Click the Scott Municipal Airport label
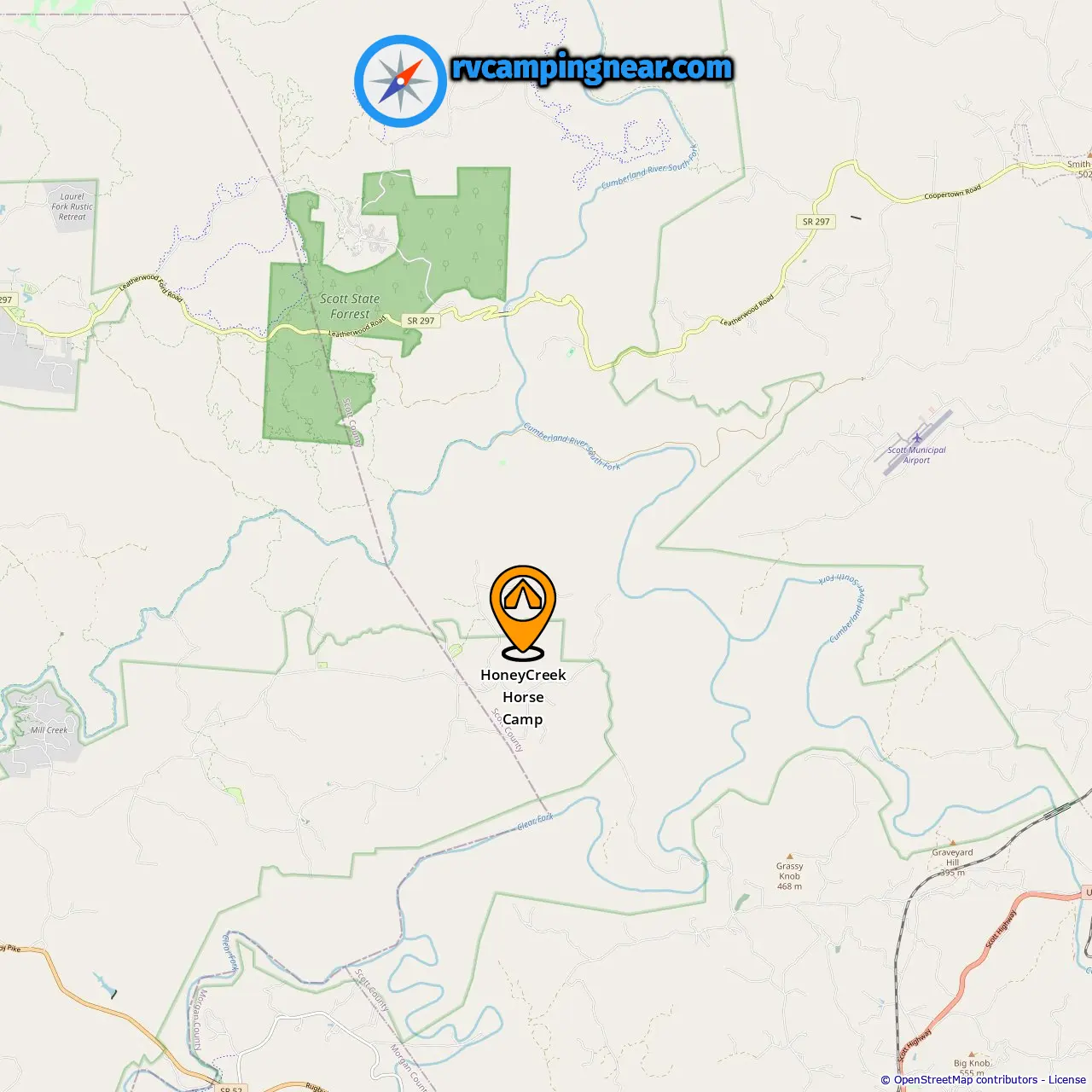This screenshot has height=1092, width=1092. click(x=917, y=455)
